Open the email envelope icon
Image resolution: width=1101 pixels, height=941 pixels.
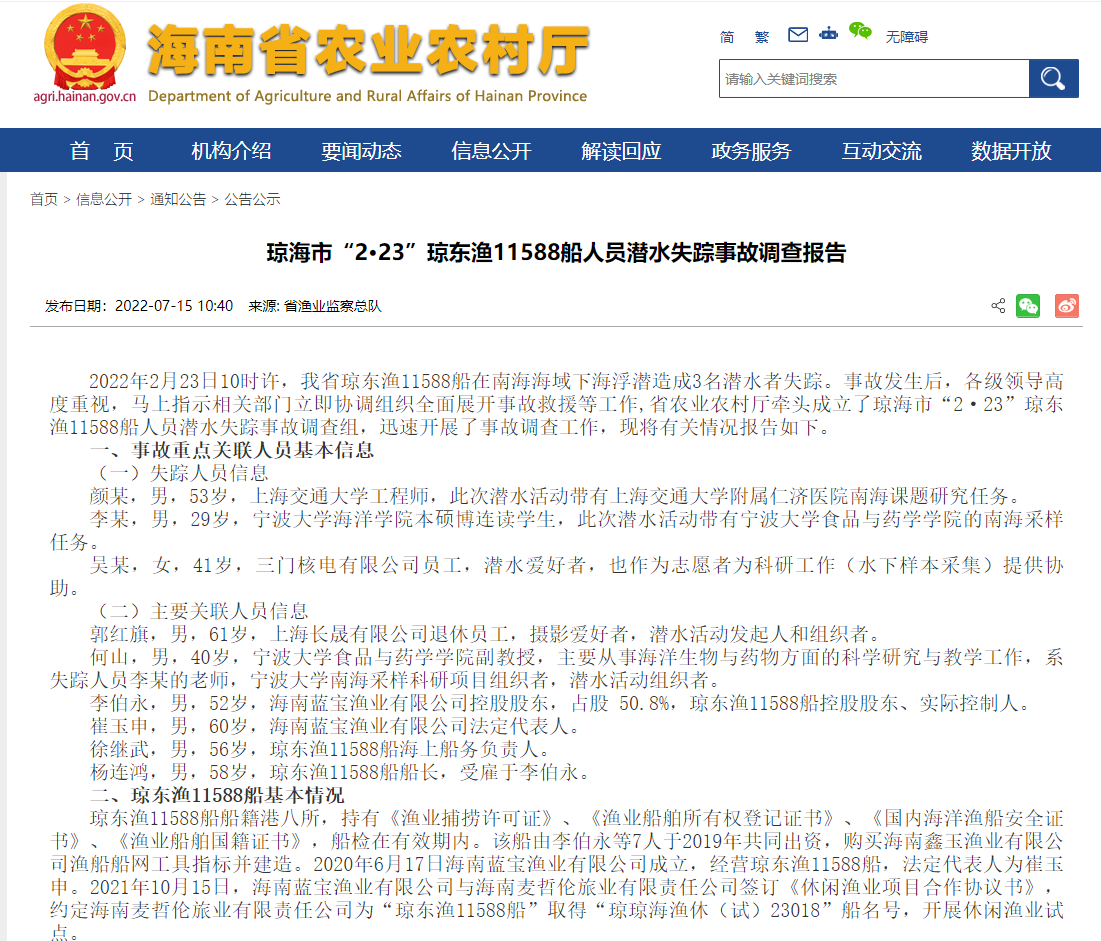798,34
